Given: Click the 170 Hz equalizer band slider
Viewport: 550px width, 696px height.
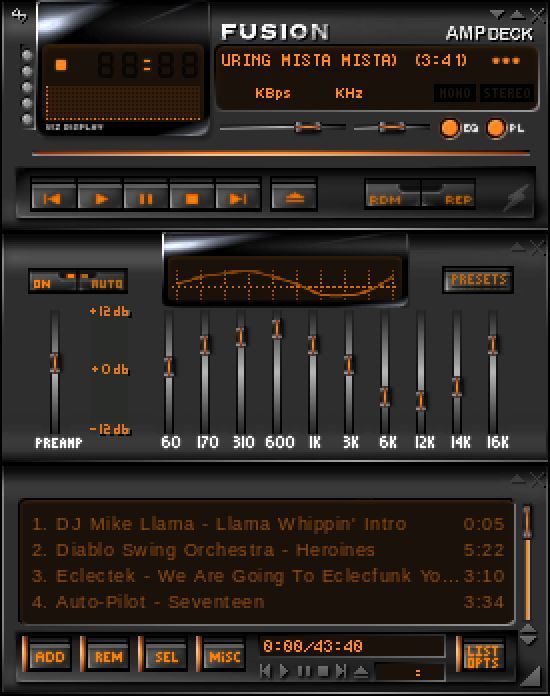Looking at the screenshot, I should coord(205,344).
